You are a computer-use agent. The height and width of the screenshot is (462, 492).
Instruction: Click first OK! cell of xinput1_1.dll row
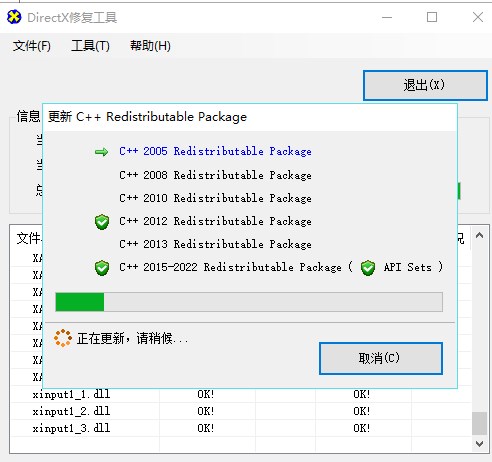tap(206, 395)
